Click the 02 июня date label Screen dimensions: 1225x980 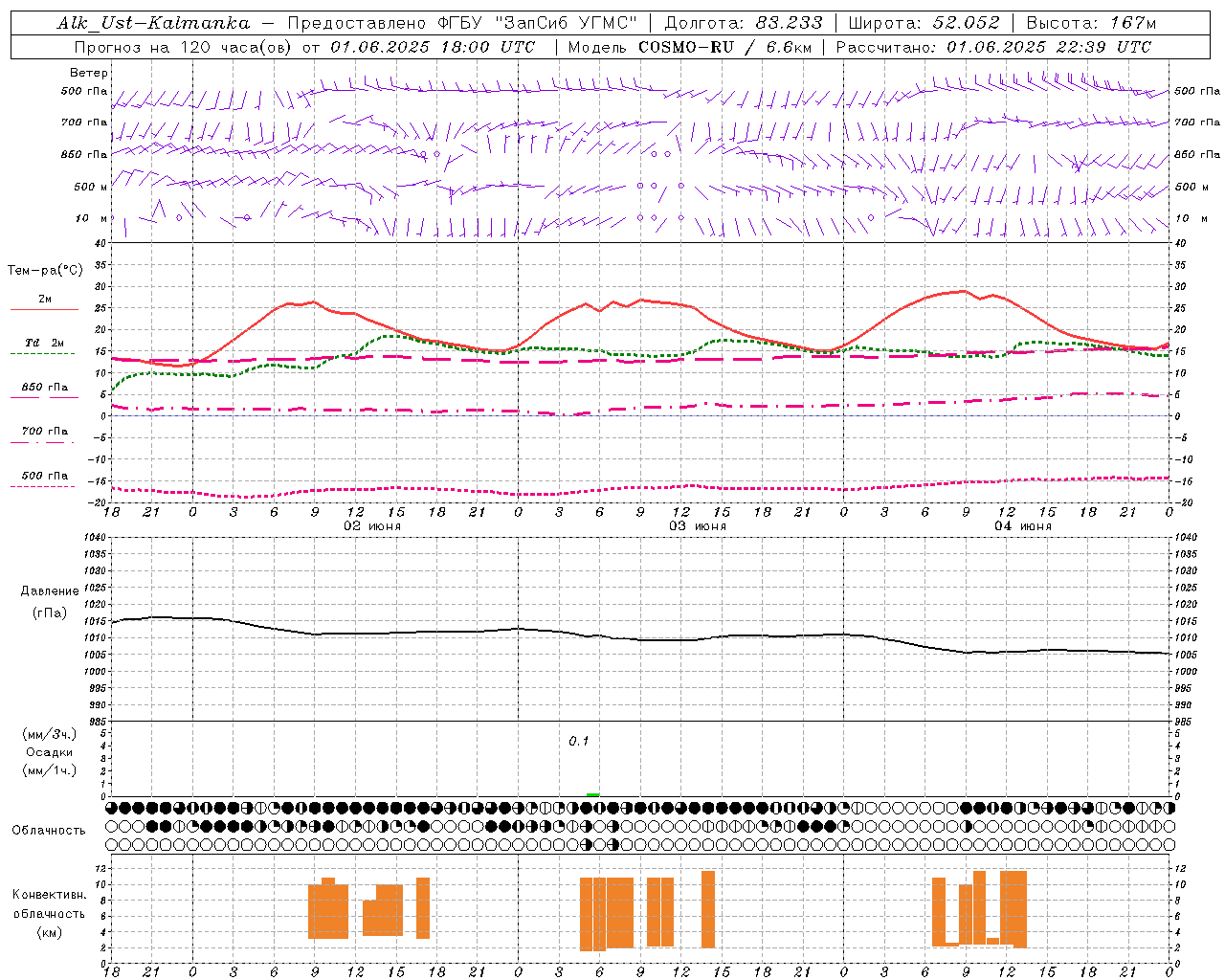[x=372, y=526]
